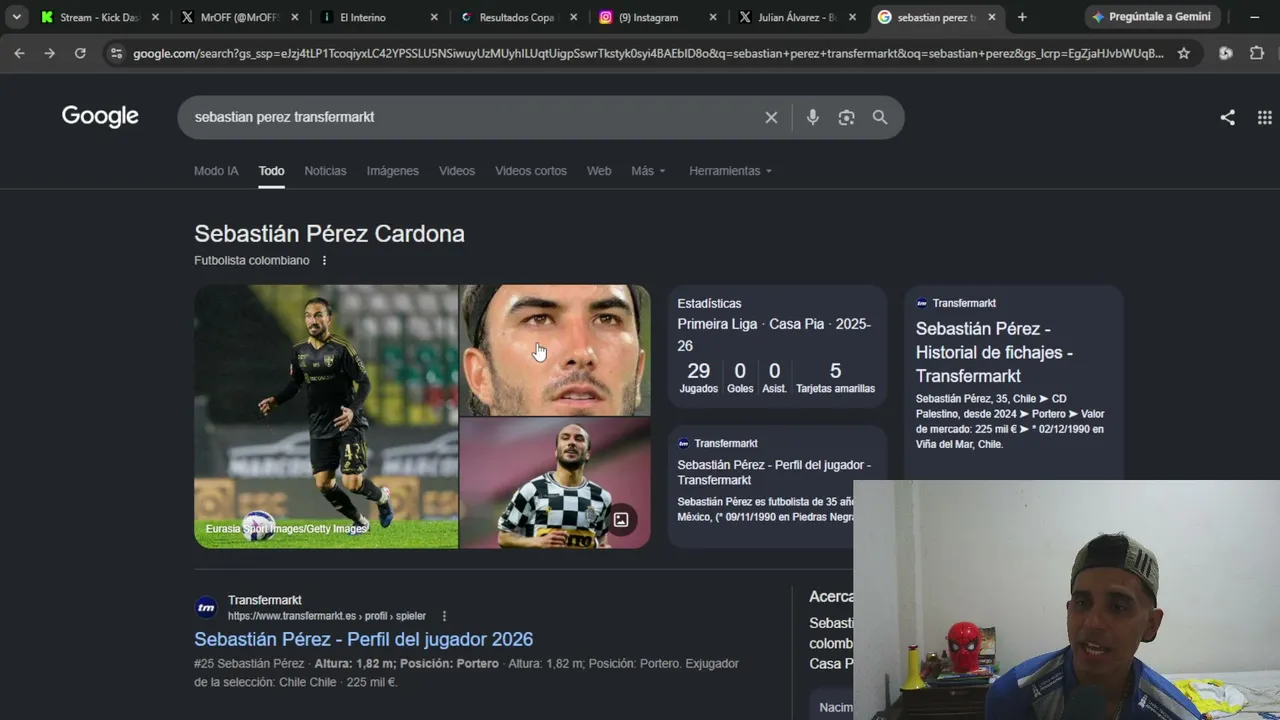The image size is (1280, 720).
Task: Go forward in browser history
Action: point(49,53)
